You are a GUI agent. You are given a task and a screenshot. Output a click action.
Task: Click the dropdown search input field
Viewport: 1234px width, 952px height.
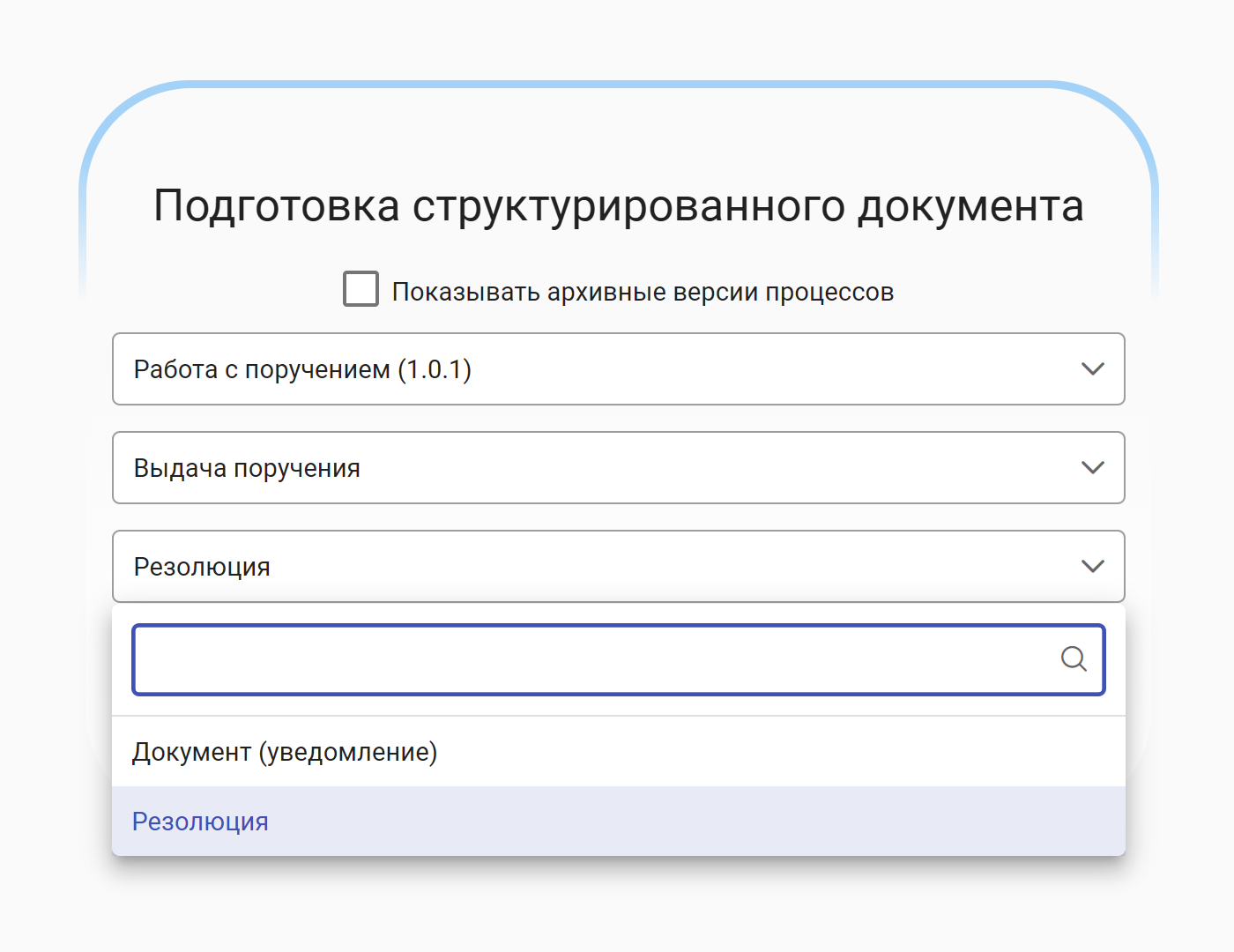pos(619,659)
